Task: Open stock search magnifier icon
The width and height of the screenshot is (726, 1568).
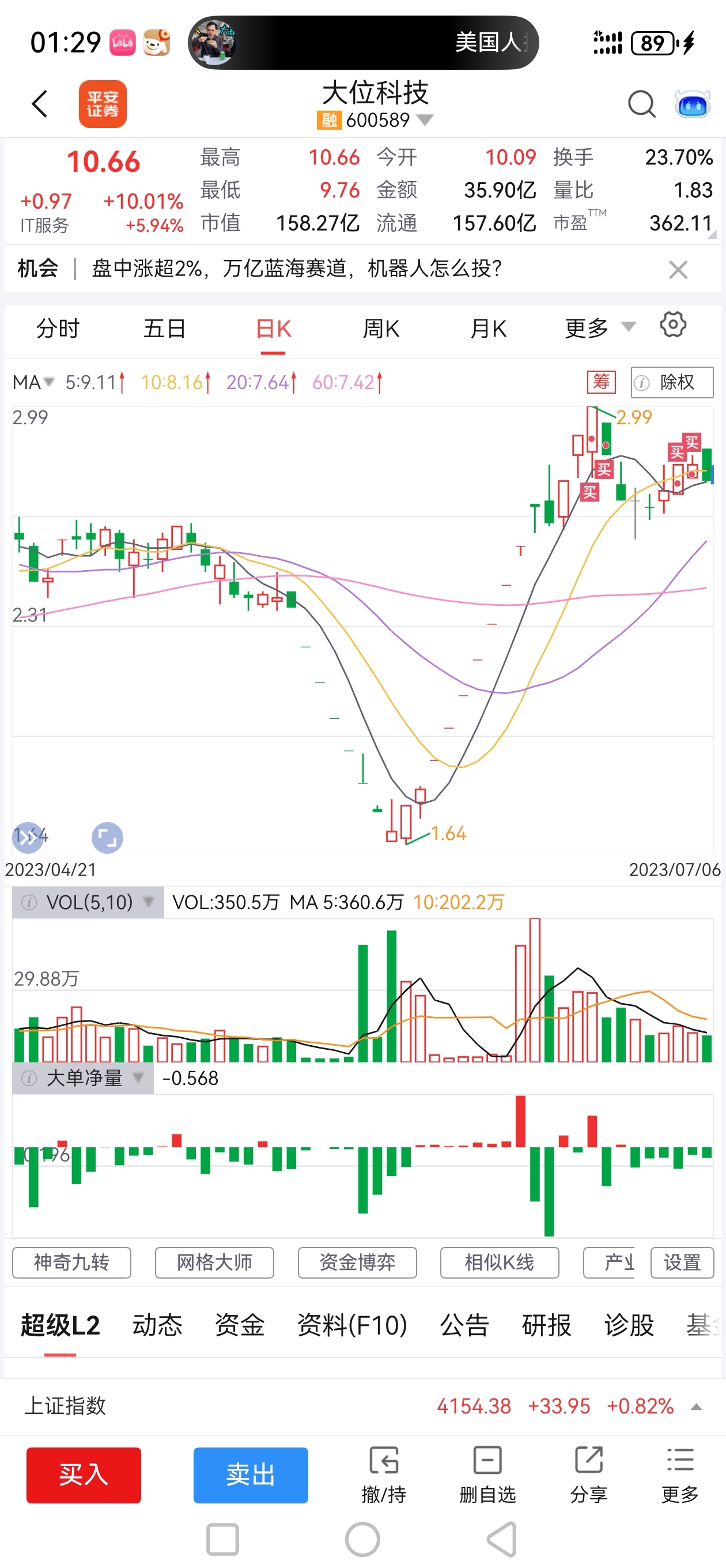Action: (x=641, y=104)
